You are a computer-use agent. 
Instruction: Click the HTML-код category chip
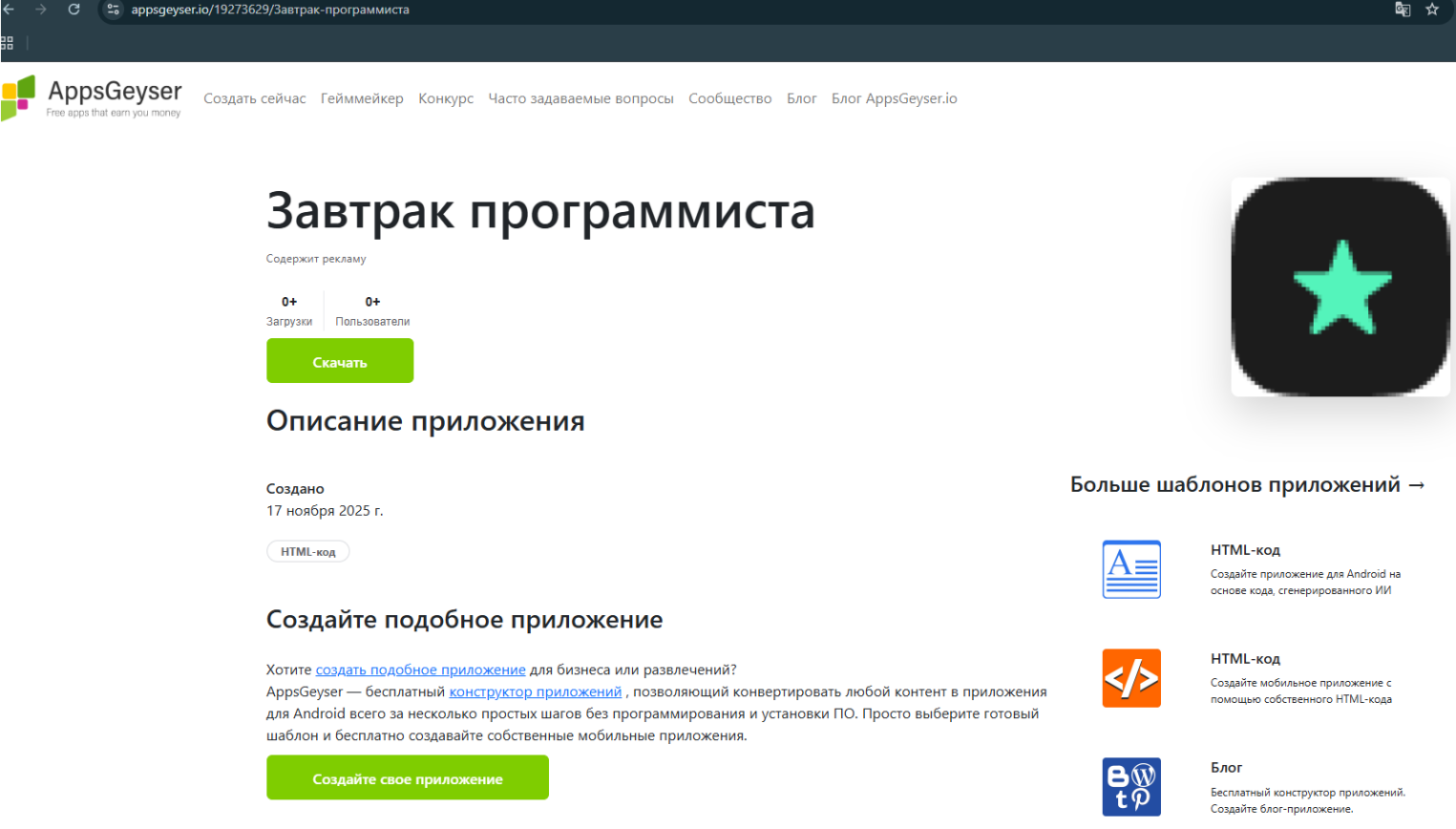(307, 551)
